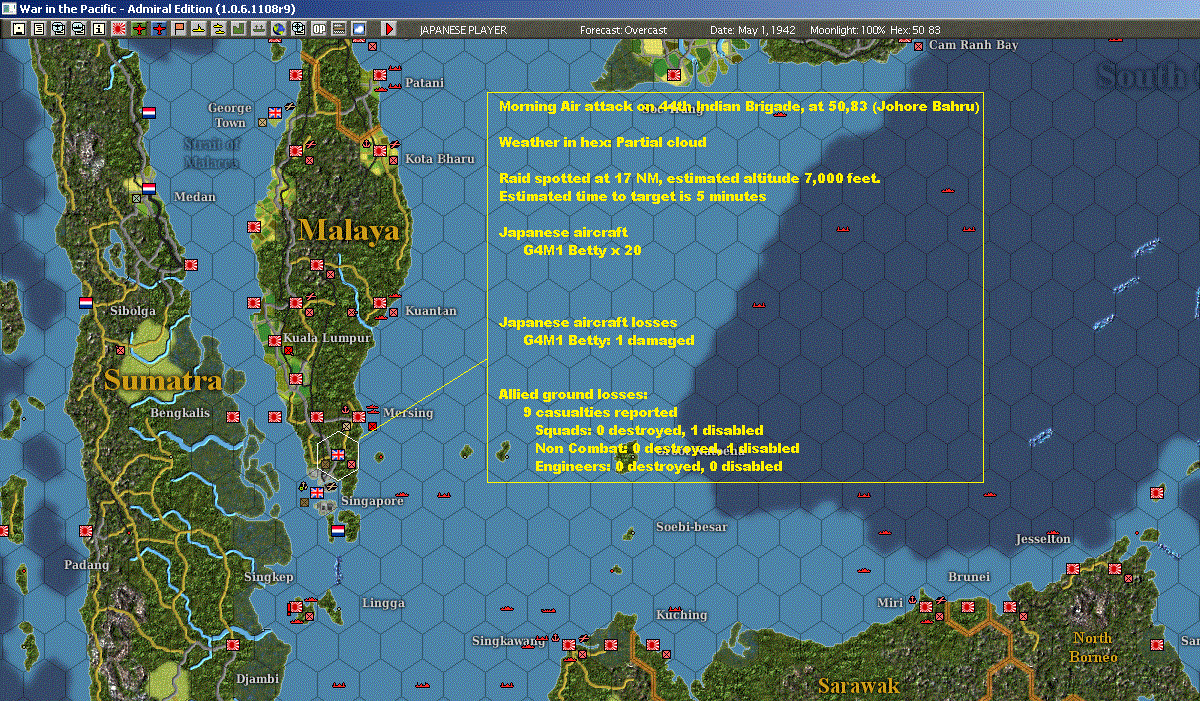Image resolution: width=1200 pixels, height=701 pixels.
Task: Click the Malaya region label
Action: point(349,231)
